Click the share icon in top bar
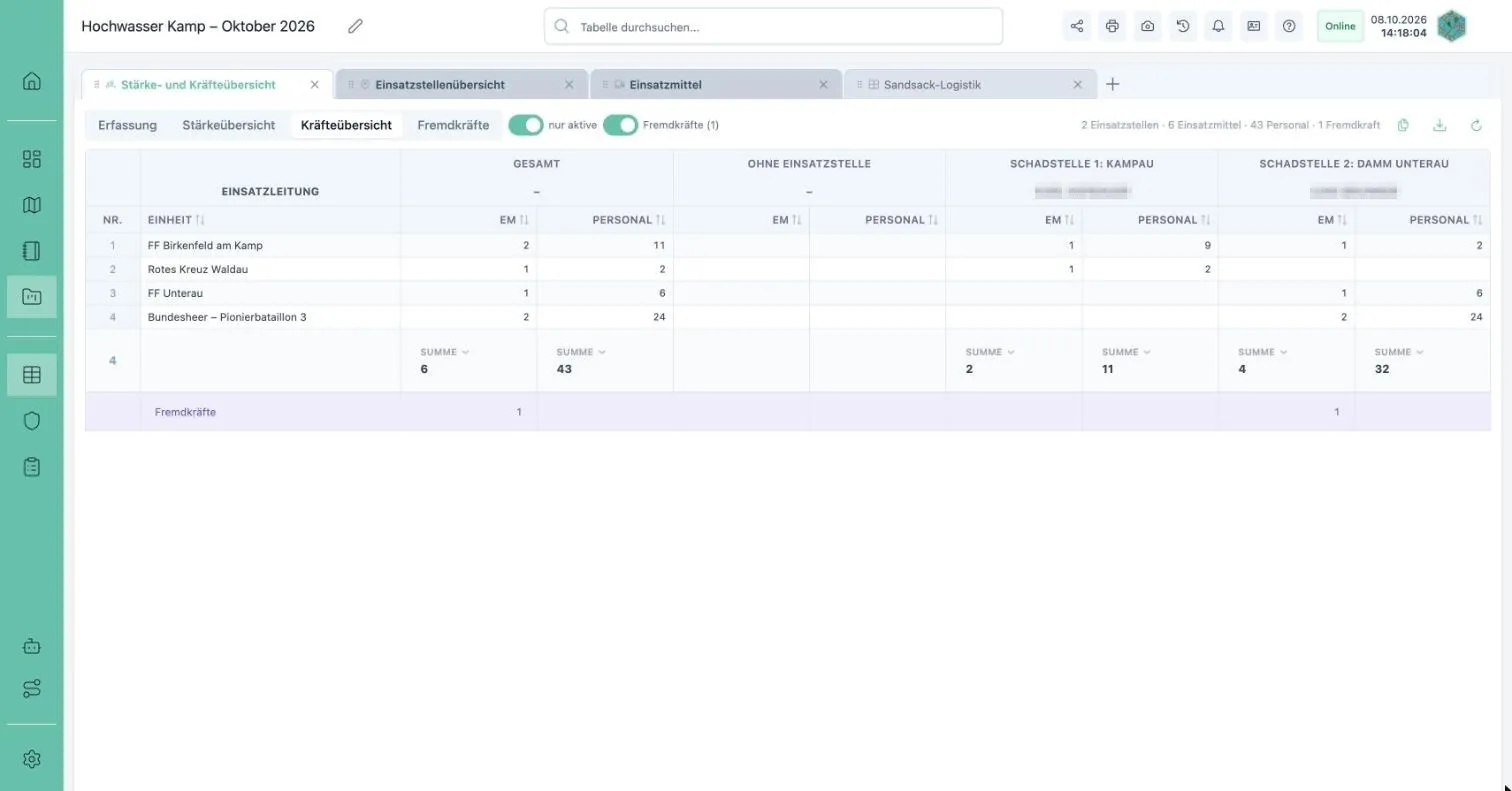This screenshot has width=1512, height=791. [x=1077, y=26]
